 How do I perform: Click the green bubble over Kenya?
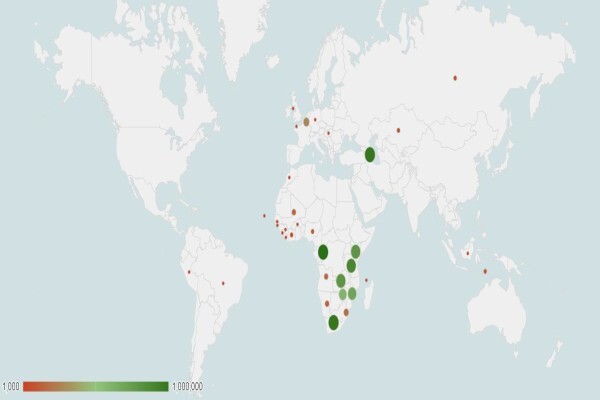355,252
